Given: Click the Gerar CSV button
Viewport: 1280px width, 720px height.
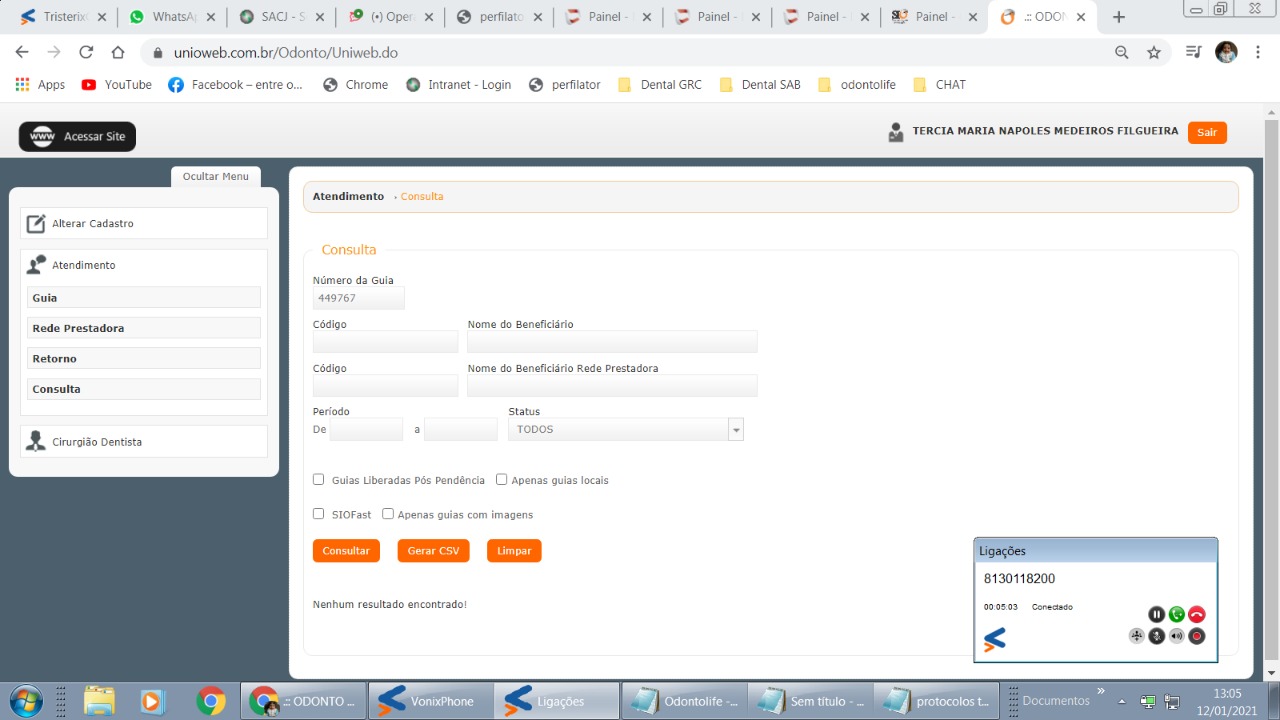Looking at the screenshot, I should click(433, 551).
